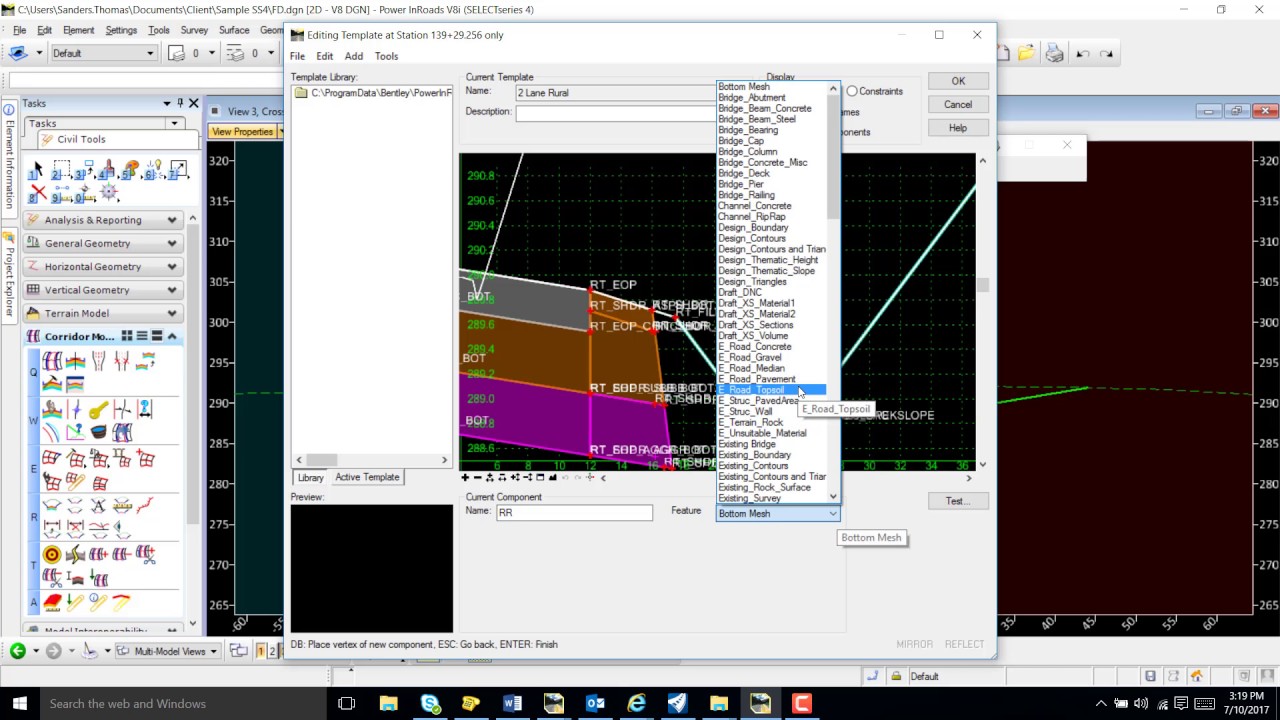The height and width of the screenshot is (720, 1280).
Task: Select the first corridor icon in row Q
Action: [52, 362]
